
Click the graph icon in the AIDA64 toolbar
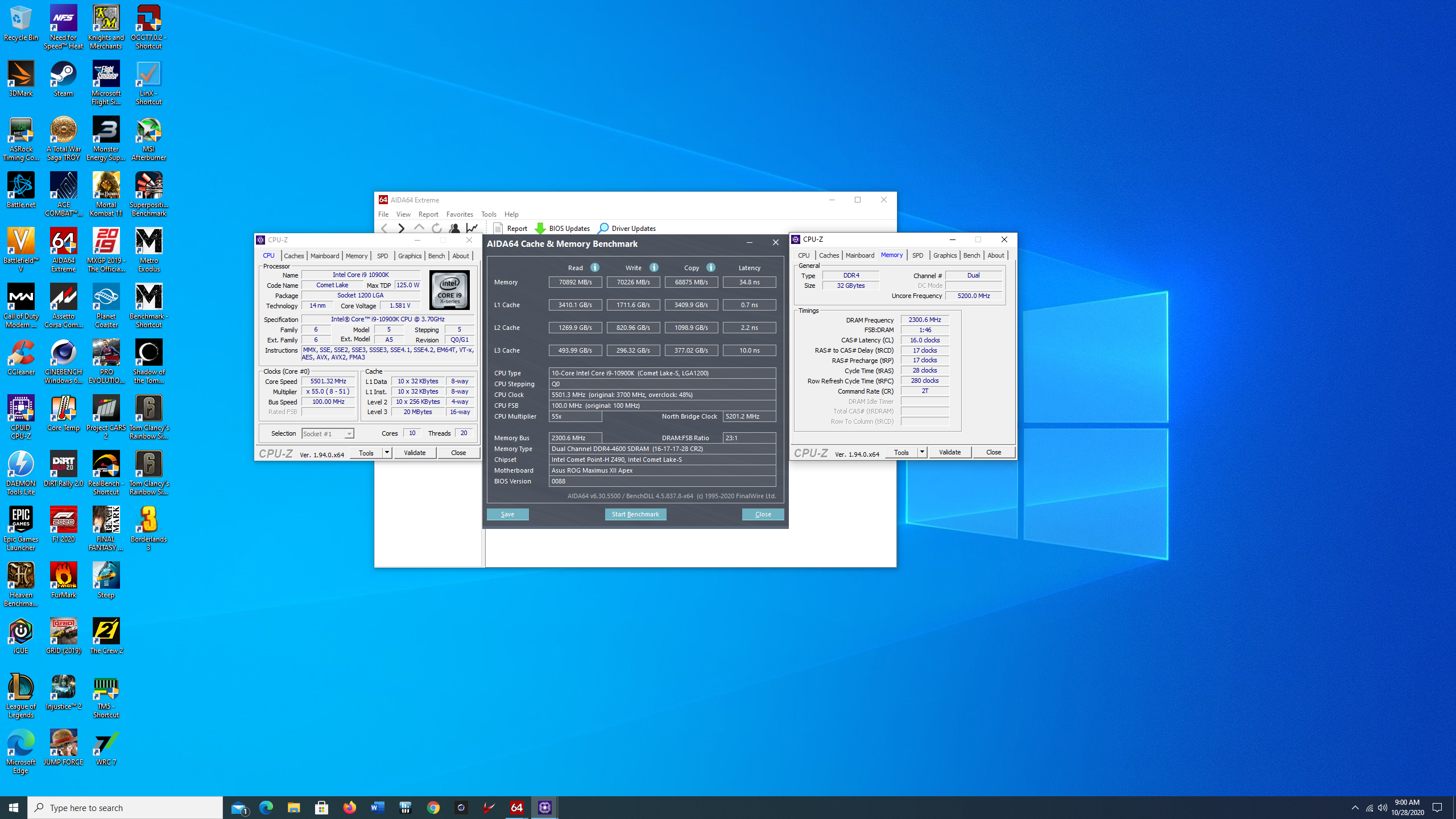472,228
